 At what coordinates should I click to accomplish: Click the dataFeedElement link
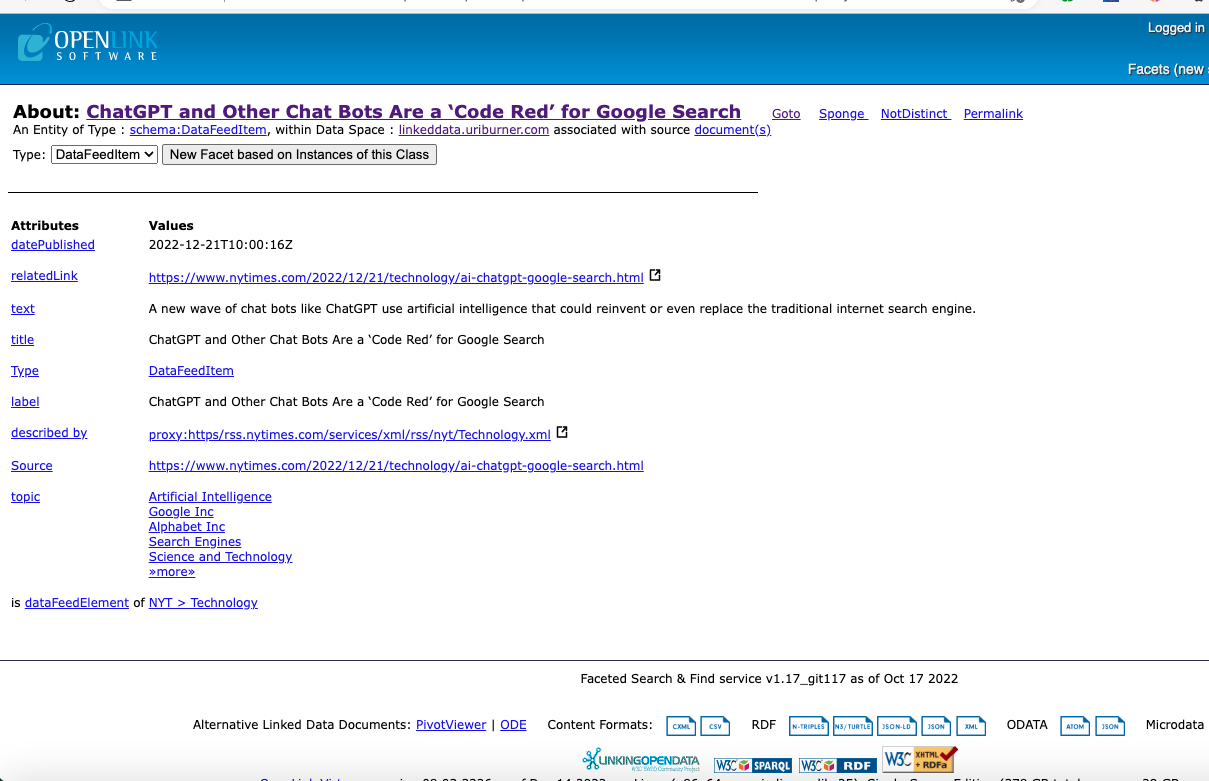[77, 603]
